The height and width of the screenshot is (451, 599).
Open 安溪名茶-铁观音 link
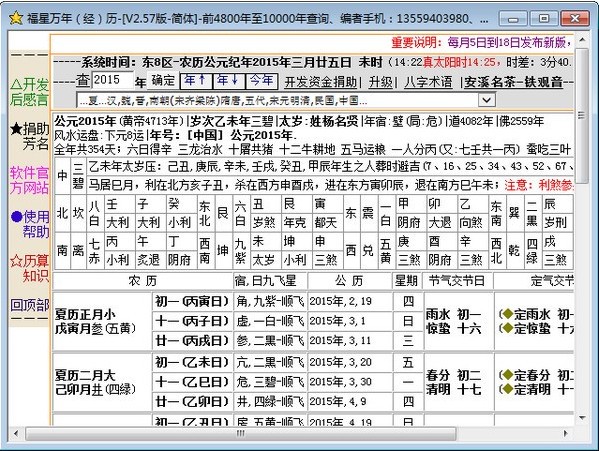pos(513,82)
